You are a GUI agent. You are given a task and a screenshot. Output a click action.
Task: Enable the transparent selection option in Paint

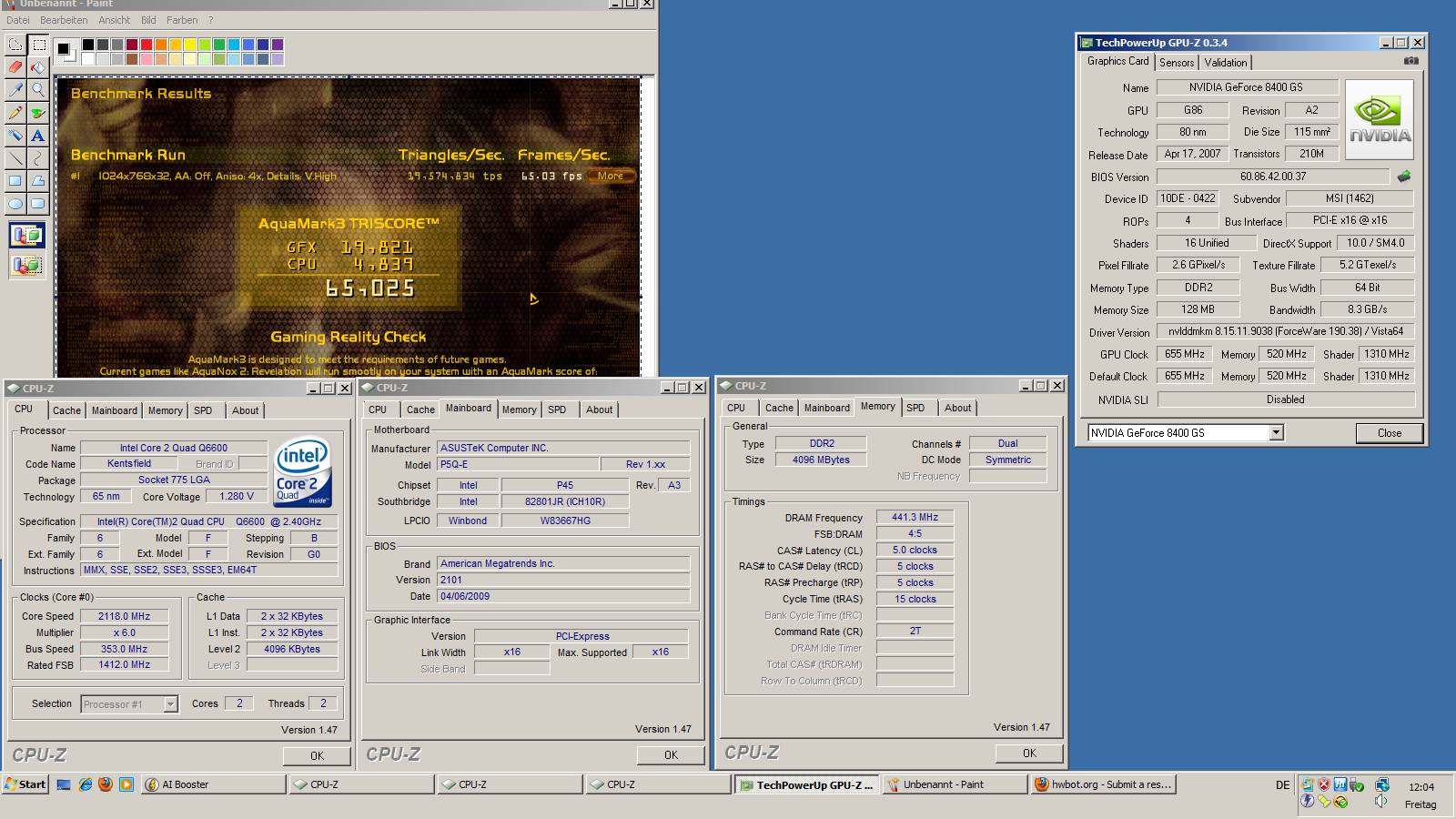(27, 266)
